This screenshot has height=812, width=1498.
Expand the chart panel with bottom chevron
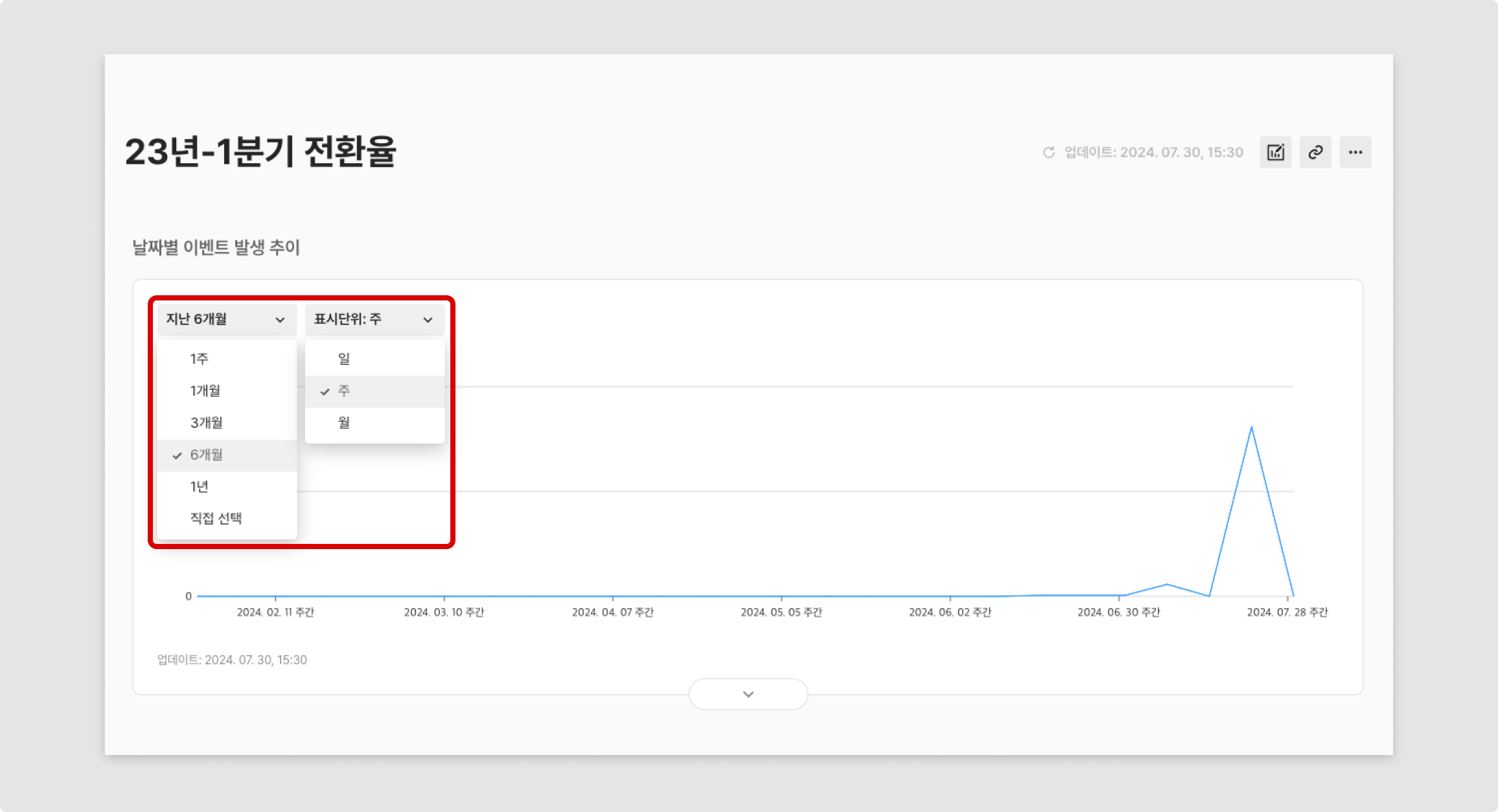(x=748, y=694)
